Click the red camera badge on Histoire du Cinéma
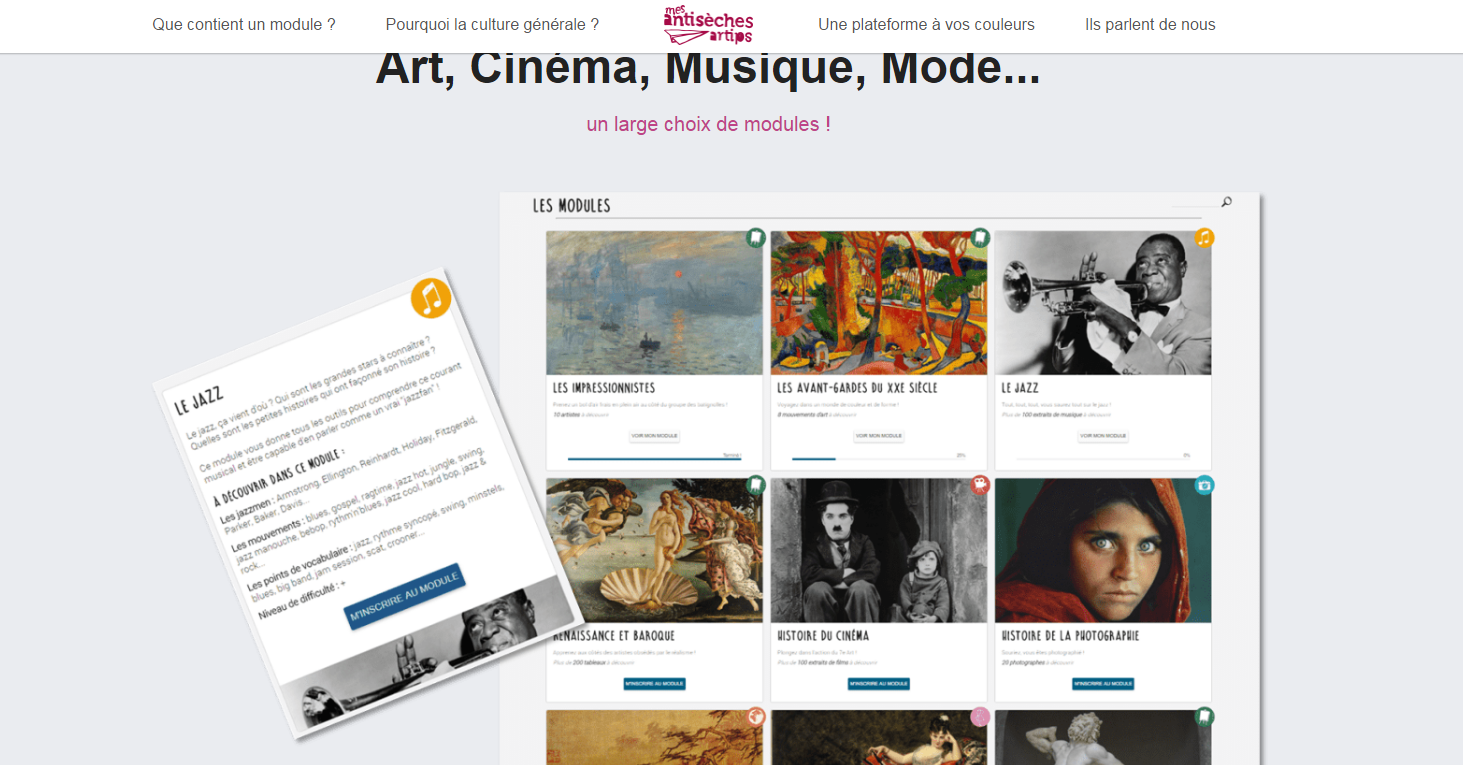 coord(980,485)
